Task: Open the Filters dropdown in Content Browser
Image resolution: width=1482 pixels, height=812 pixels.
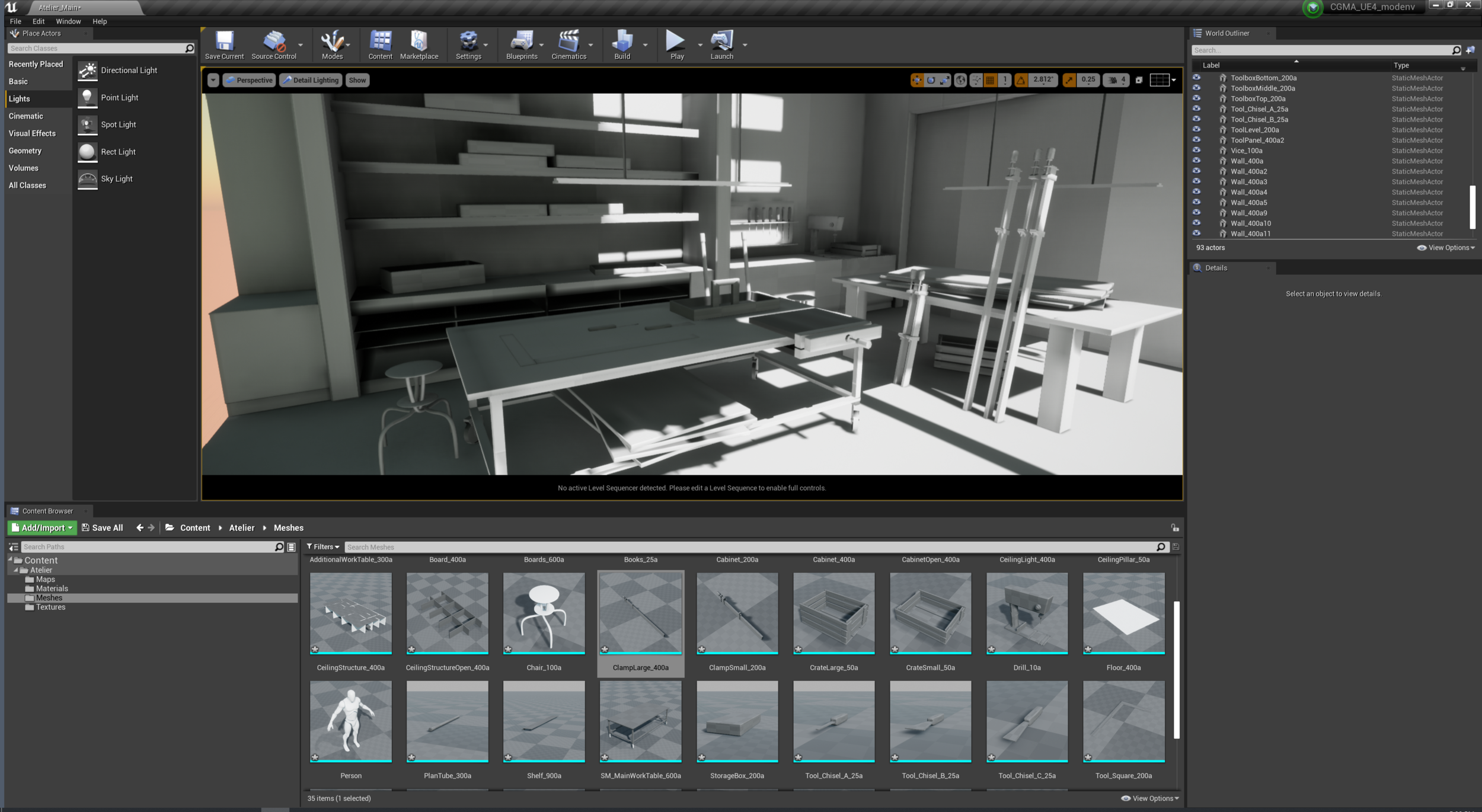Action: point(323,547)
